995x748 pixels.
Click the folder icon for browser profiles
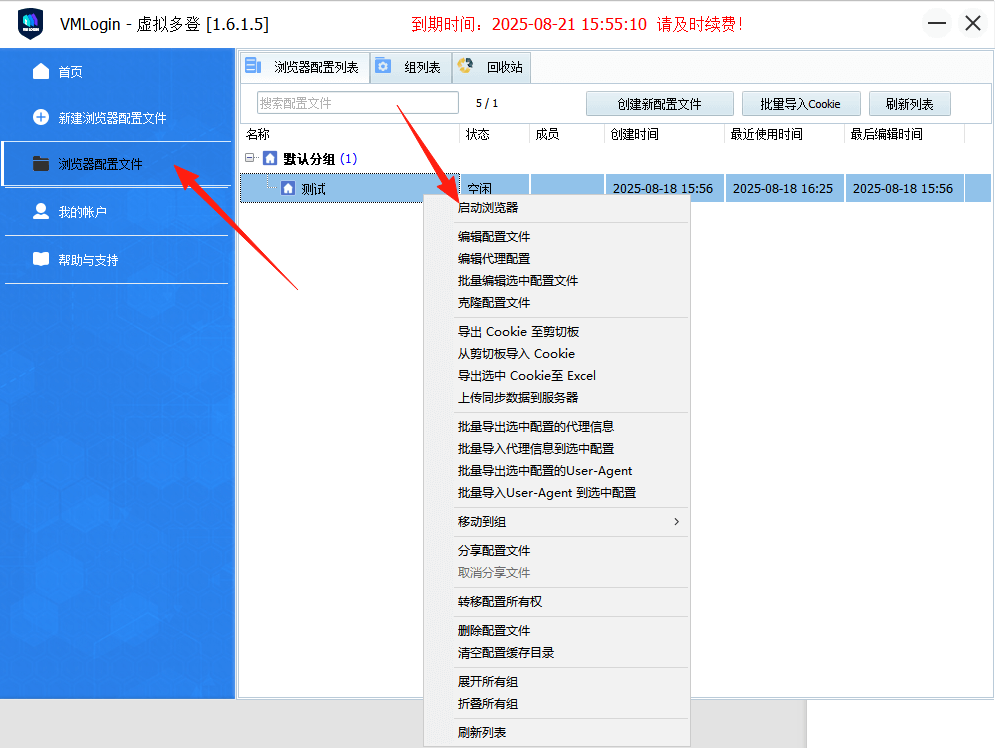point(41,163)
